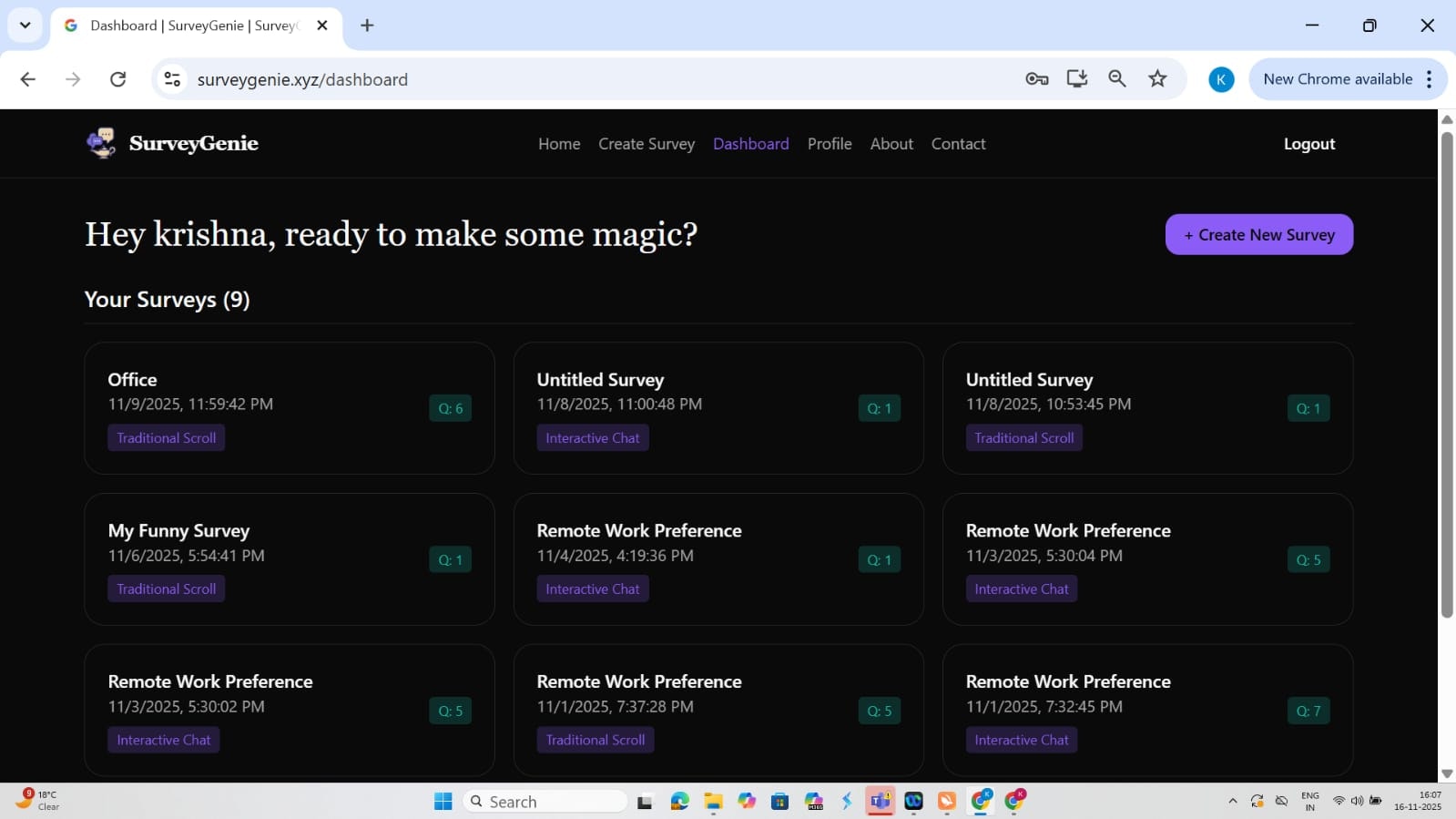Click the Q: 7 question count badge

tap(1308, 711)
